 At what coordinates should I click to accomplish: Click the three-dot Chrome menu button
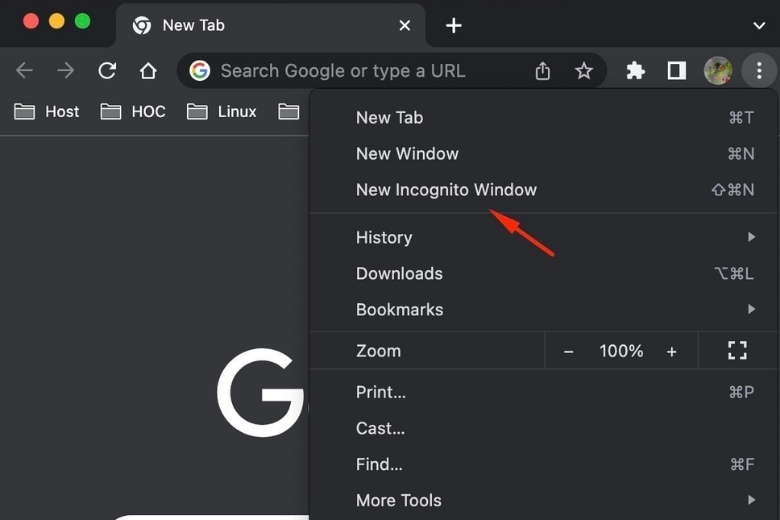coord(759,71)
